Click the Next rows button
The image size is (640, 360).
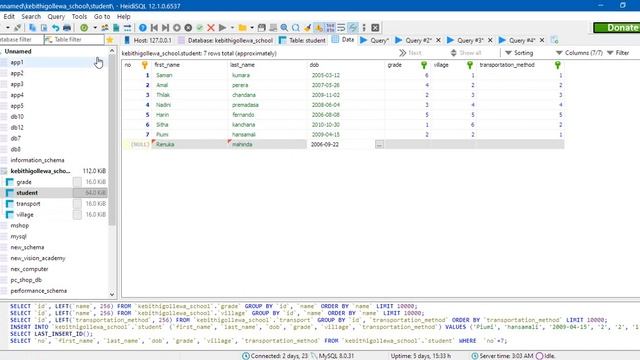click(410, 53)
